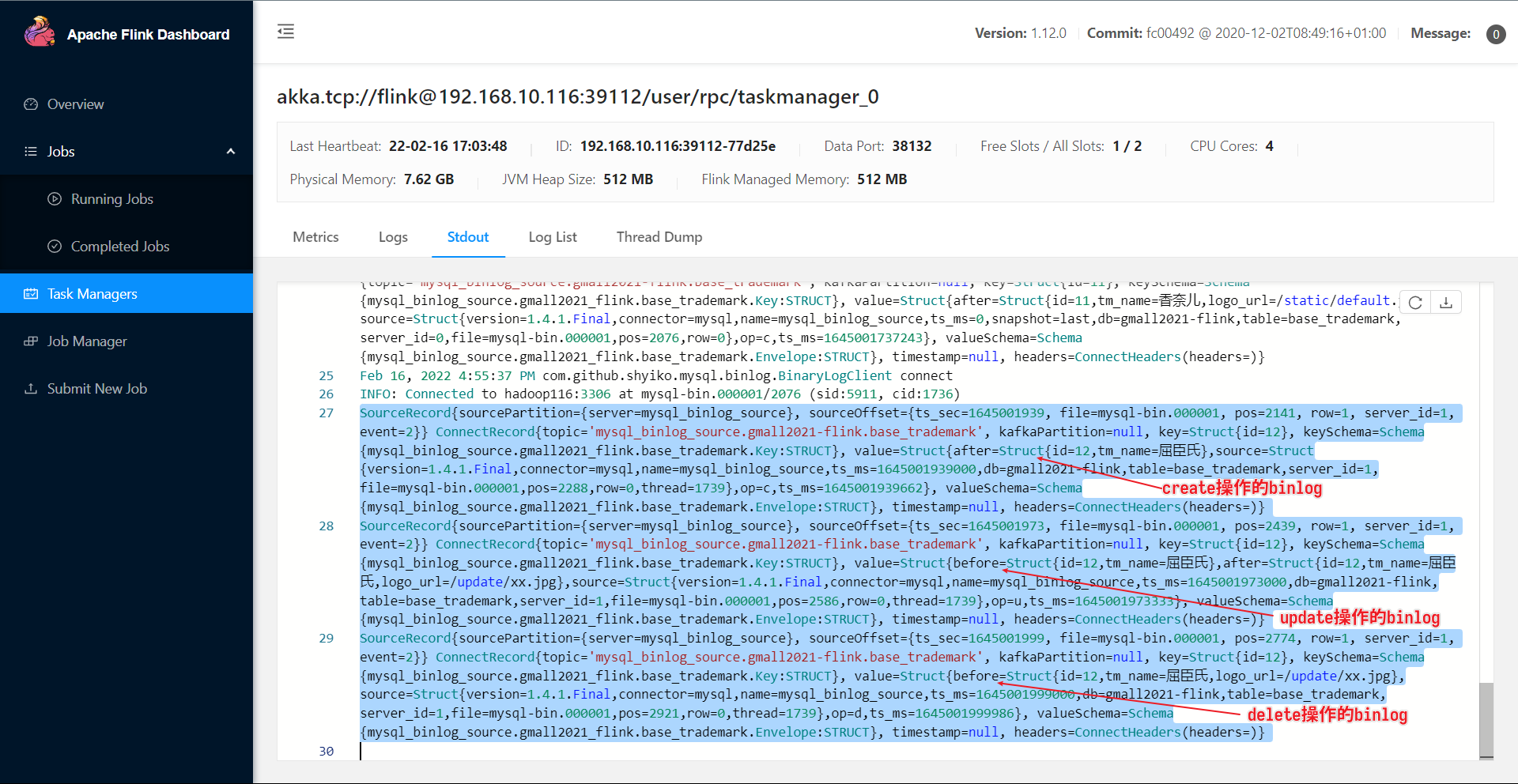Image resolution: width=1518 pixels, height=784 pixels.
Task: Switch to the Log List tab
Action: click(x=553, y=237)
